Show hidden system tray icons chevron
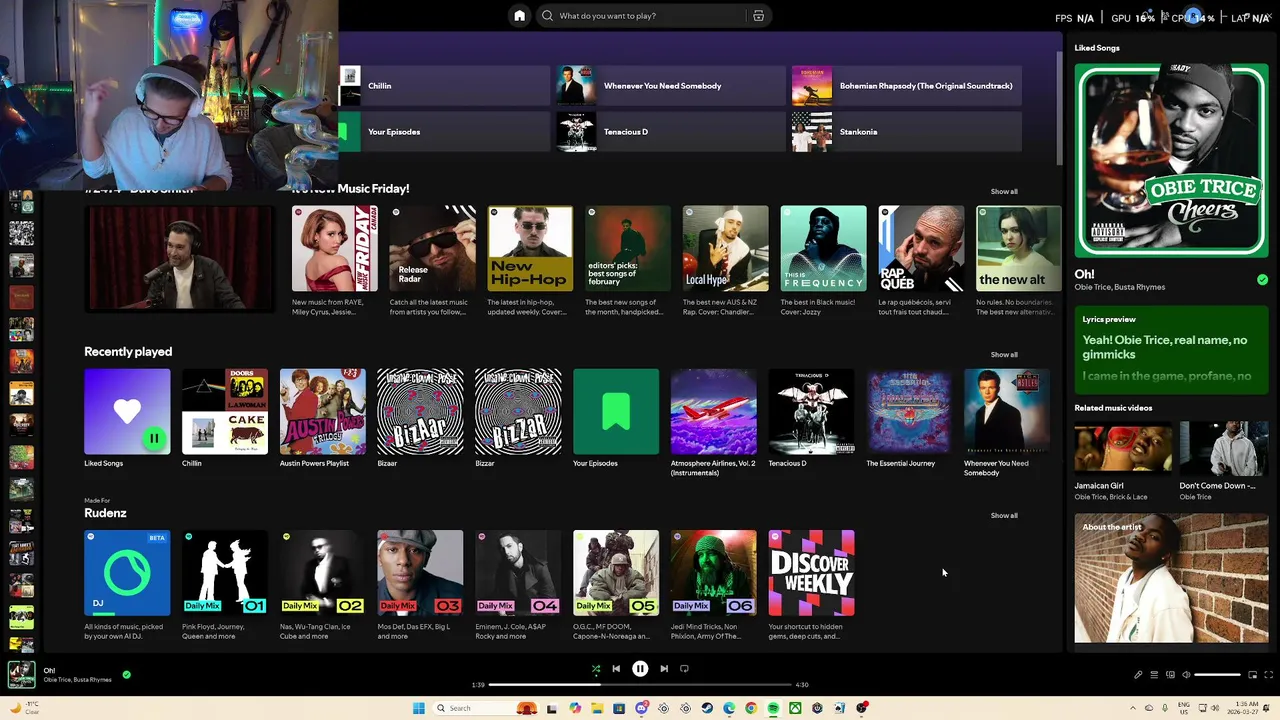 [x=1132, y=708]
